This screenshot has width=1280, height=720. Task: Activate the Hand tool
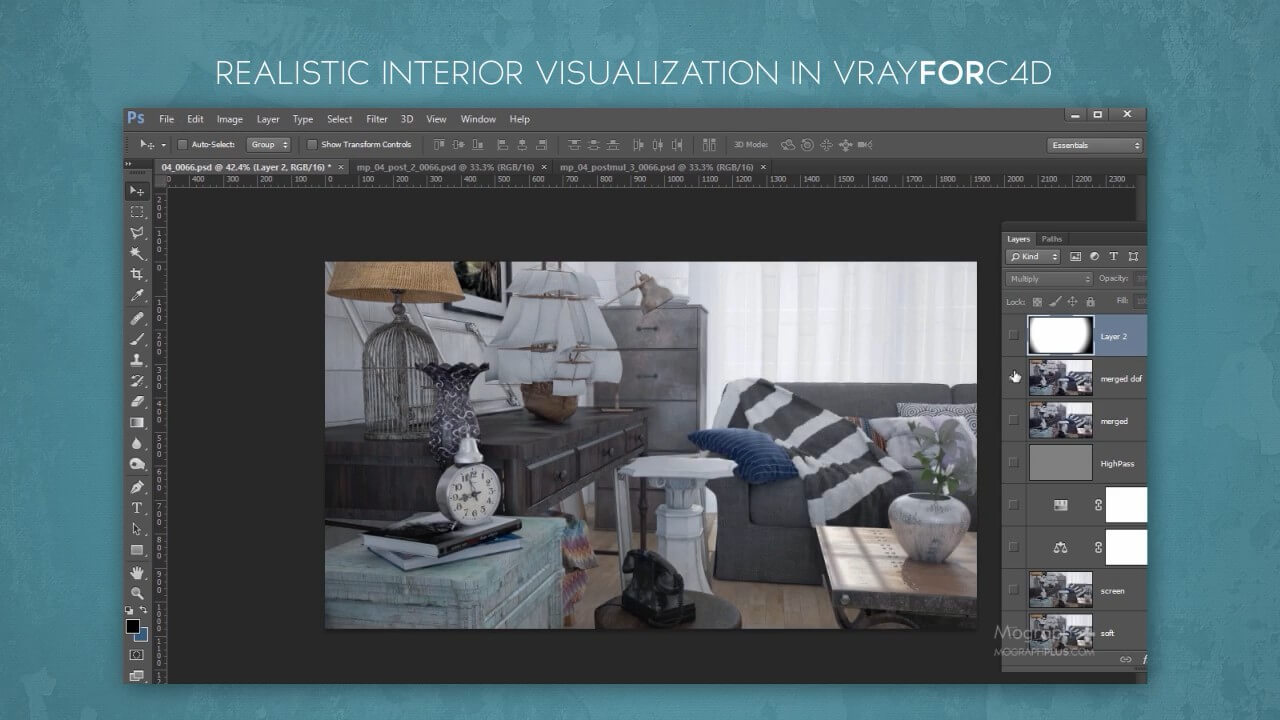(137, 572)
